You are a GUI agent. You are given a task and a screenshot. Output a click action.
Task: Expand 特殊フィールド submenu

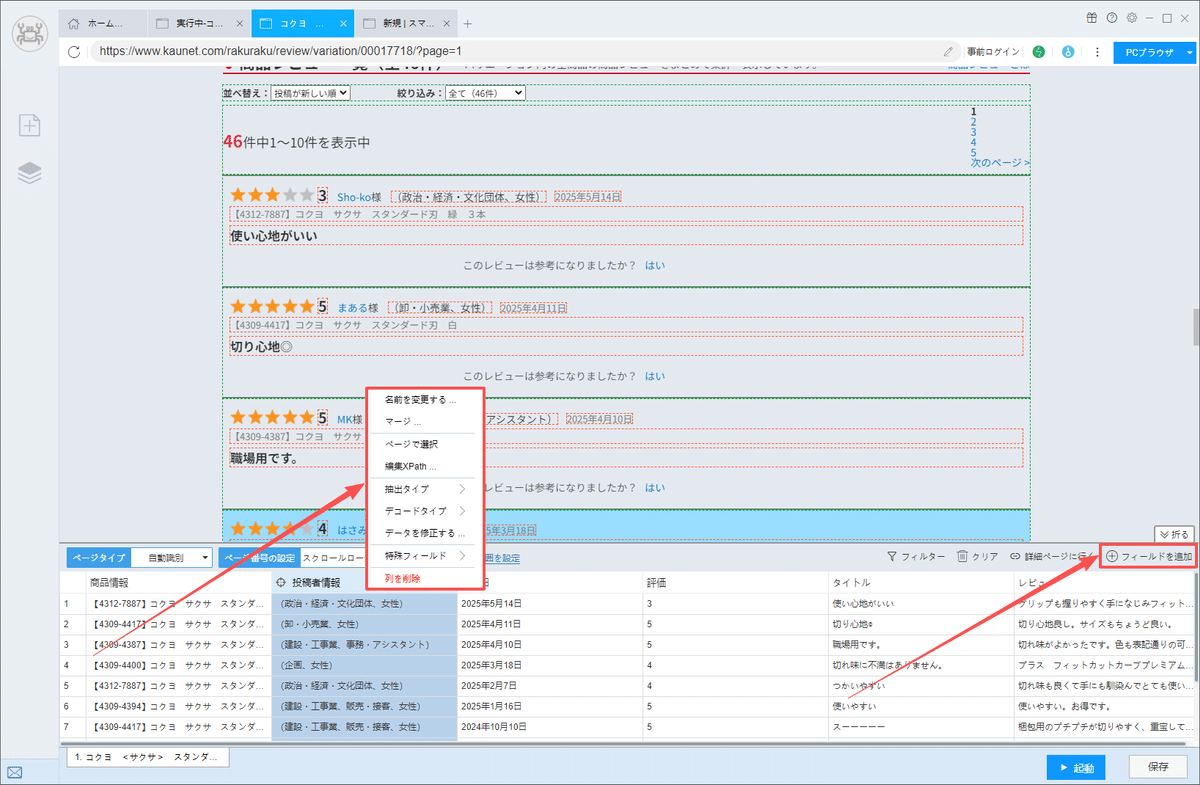coord(425,555)
